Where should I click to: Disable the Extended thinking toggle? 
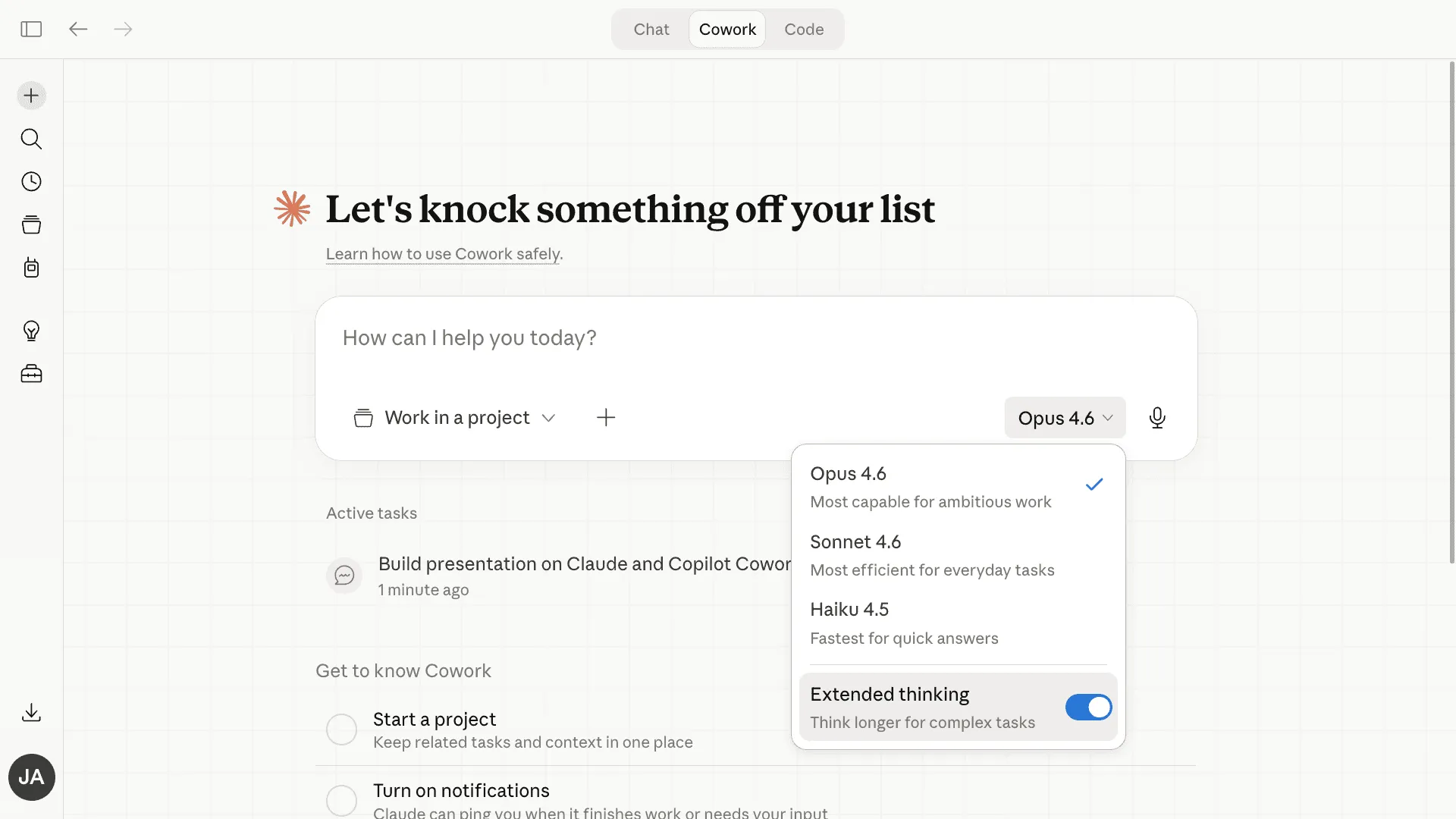tap(1088, 708)
